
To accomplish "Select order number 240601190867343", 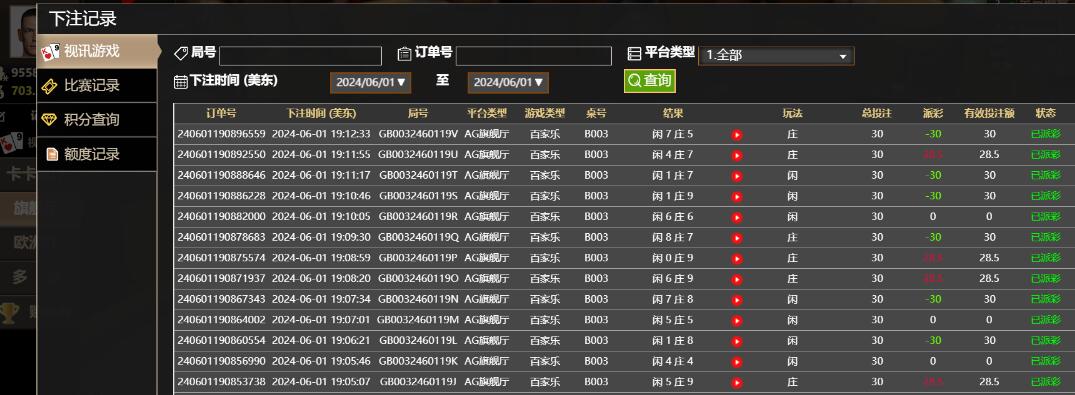I will (x=221, y=299).
